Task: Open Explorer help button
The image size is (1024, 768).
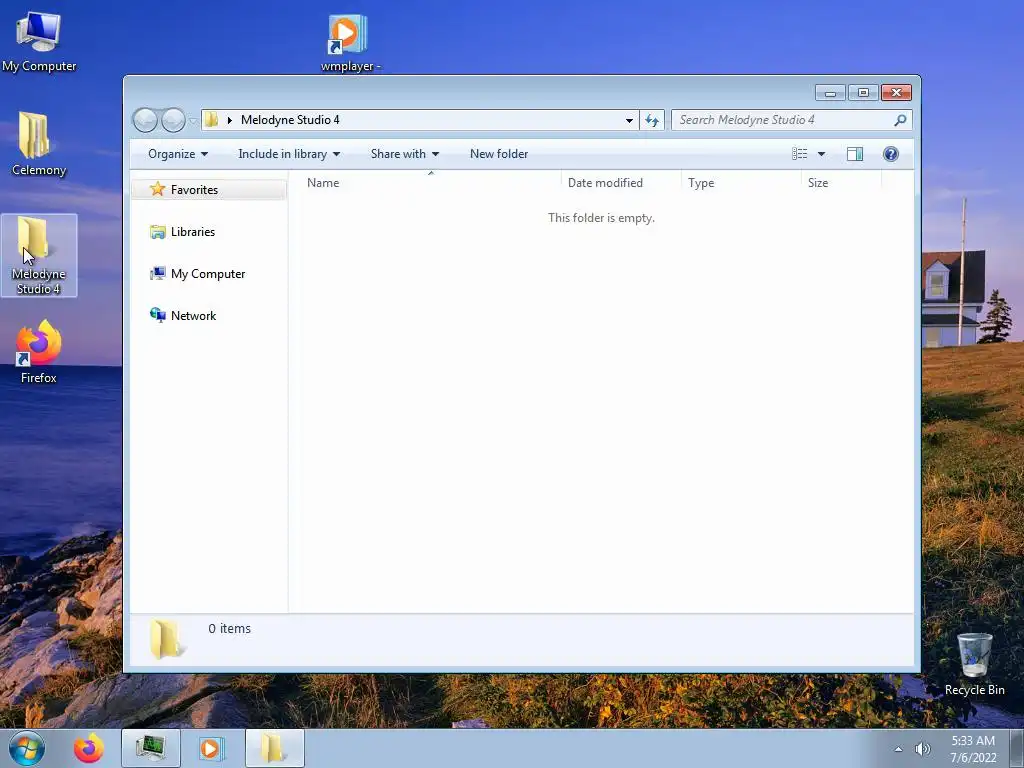Action: tap(890, 154)
